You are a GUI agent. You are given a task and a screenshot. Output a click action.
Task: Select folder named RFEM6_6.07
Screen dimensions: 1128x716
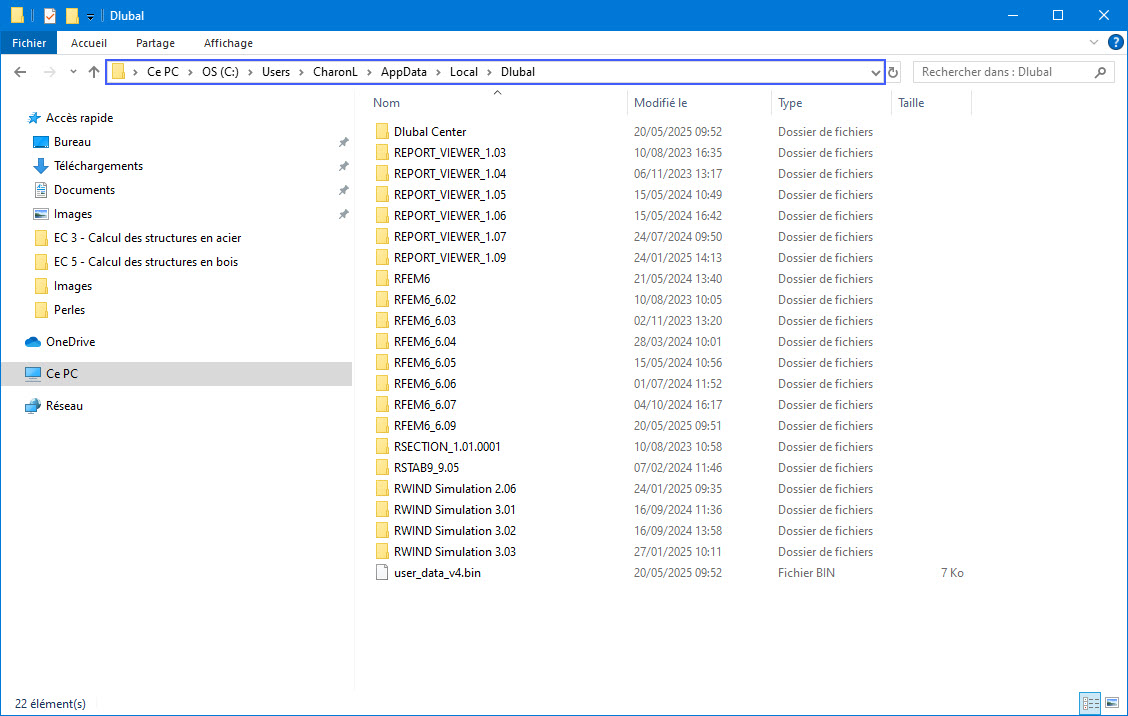point(424,404)
